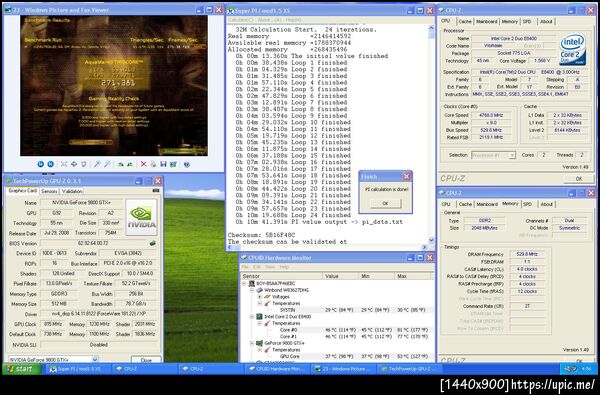Collapse the GeForce 9800 GTX+ node
This screenshot has width=600, height=395.
point(252,343)
